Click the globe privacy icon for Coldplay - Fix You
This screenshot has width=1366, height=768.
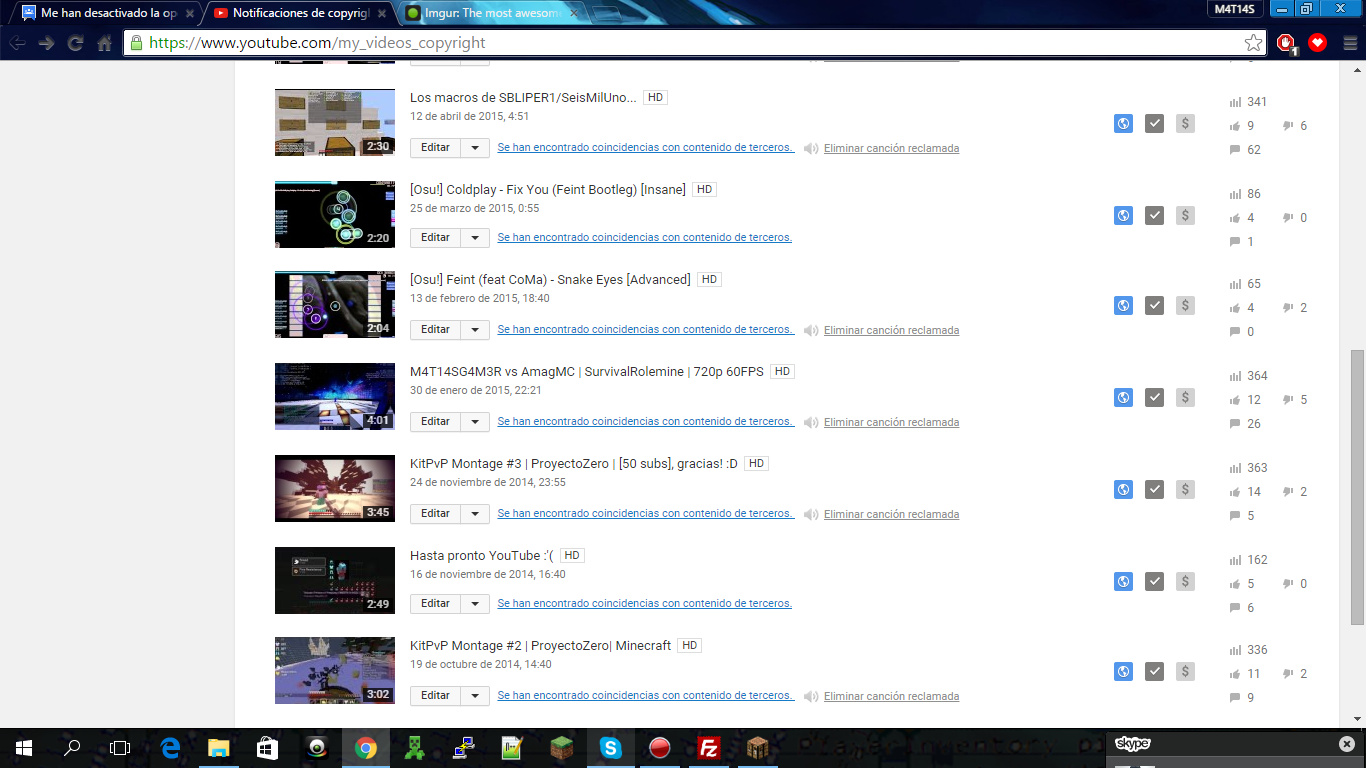[1123, 215]
